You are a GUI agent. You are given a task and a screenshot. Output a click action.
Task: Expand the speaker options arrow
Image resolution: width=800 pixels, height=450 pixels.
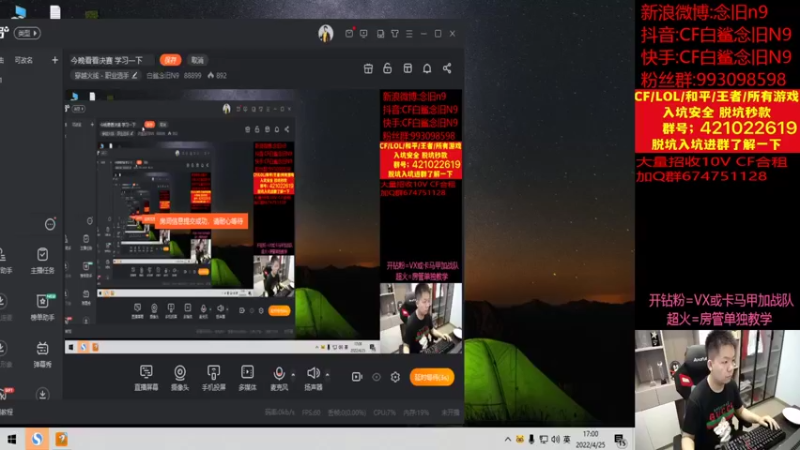pos(327,374)
